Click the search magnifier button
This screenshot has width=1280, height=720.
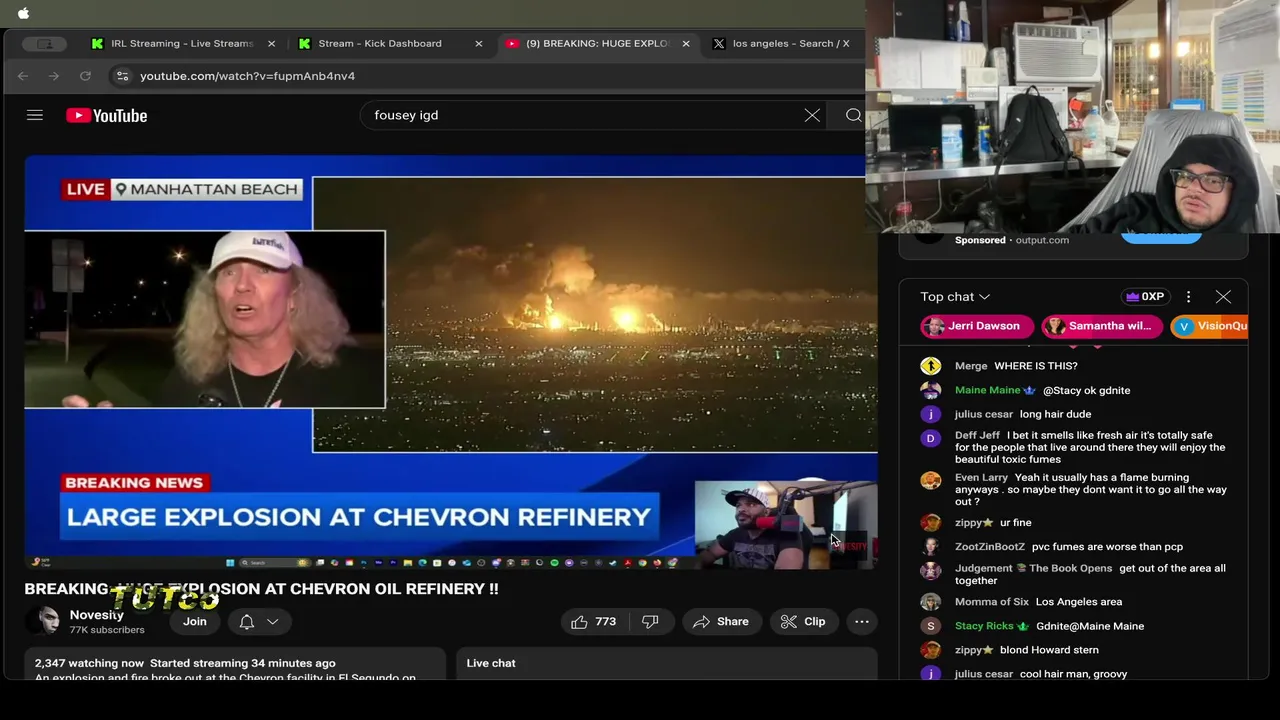853,115
